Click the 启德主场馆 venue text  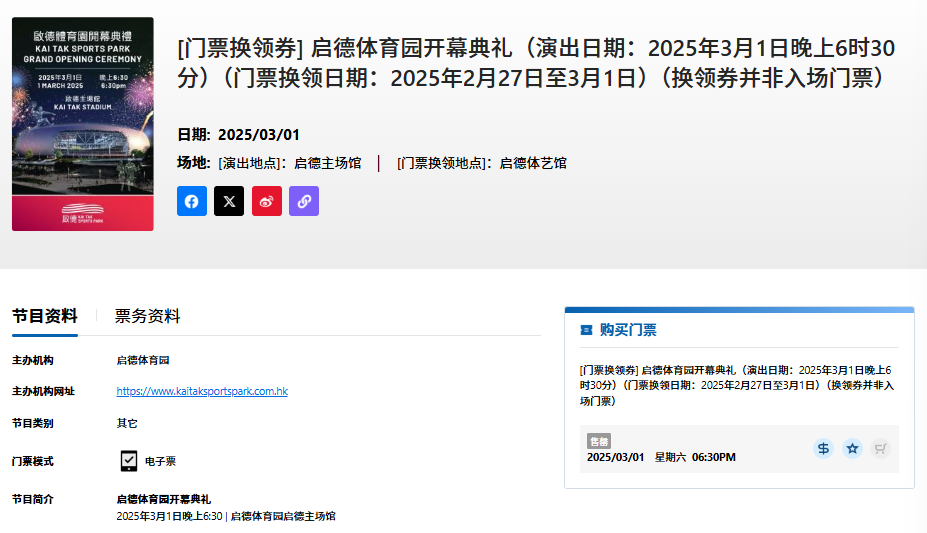pyautogui.click(x=328, y=163)
